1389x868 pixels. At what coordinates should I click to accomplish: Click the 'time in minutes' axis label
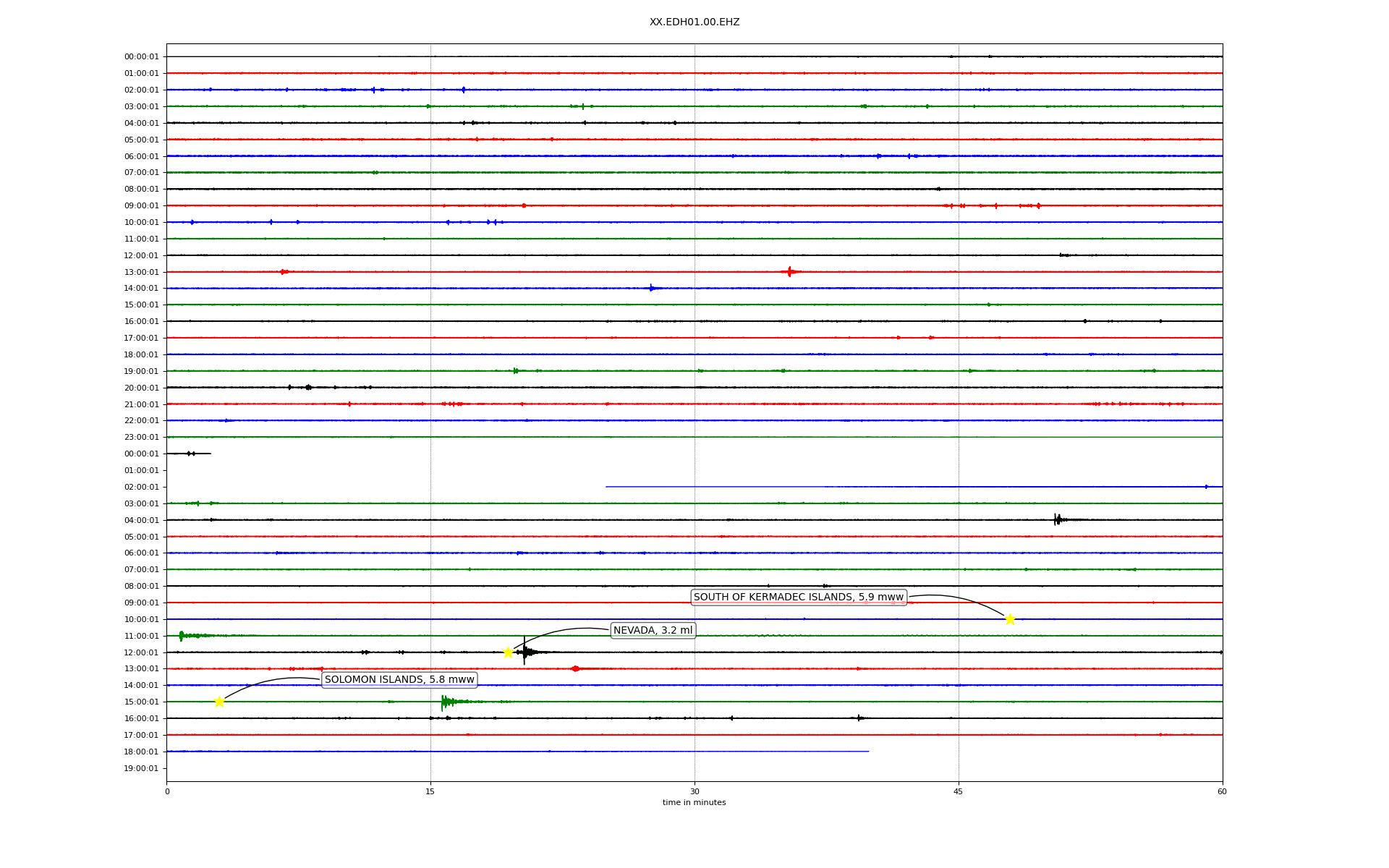coord(694,803)
